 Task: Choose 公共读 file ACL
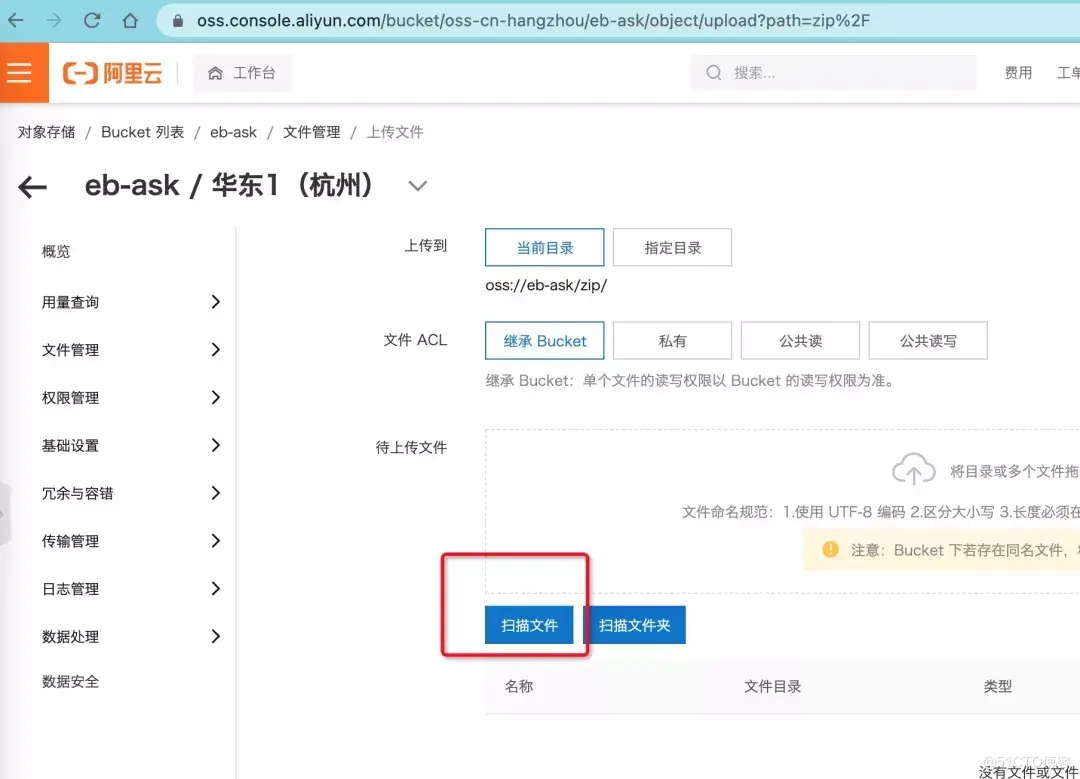click(x=800, y=340)
